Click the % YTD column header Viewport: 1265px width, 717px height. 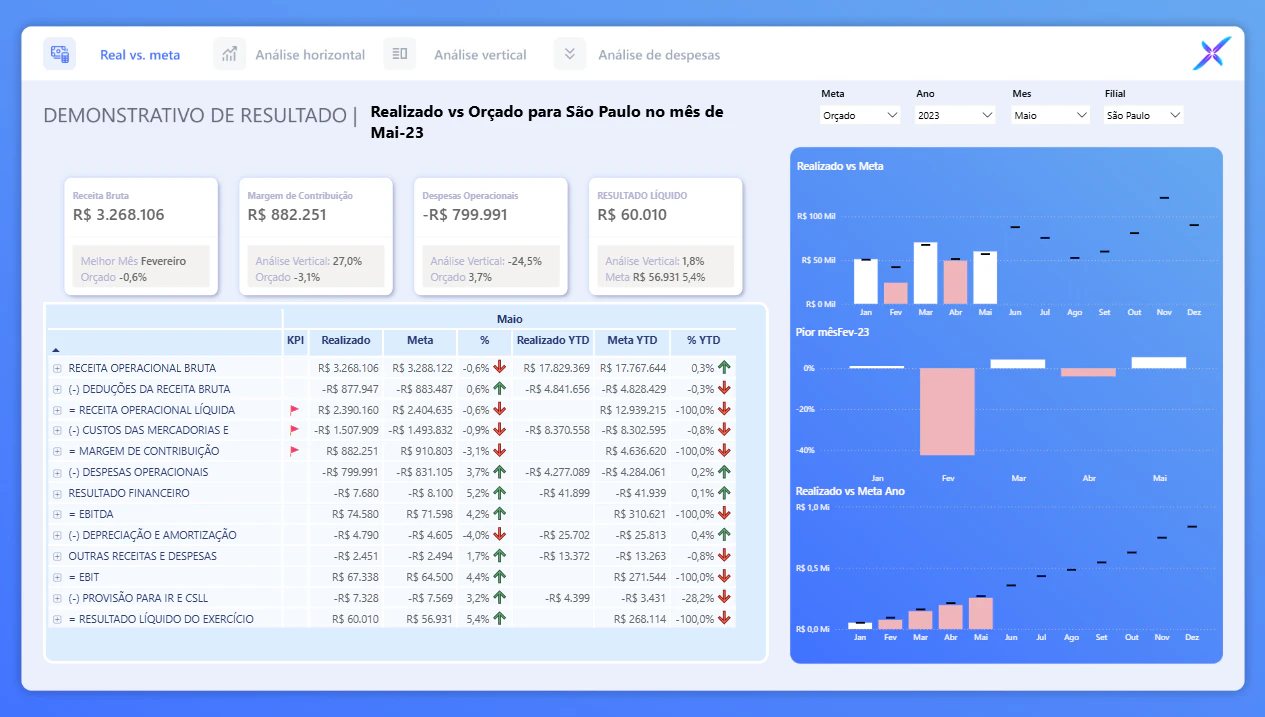(703, 340)
